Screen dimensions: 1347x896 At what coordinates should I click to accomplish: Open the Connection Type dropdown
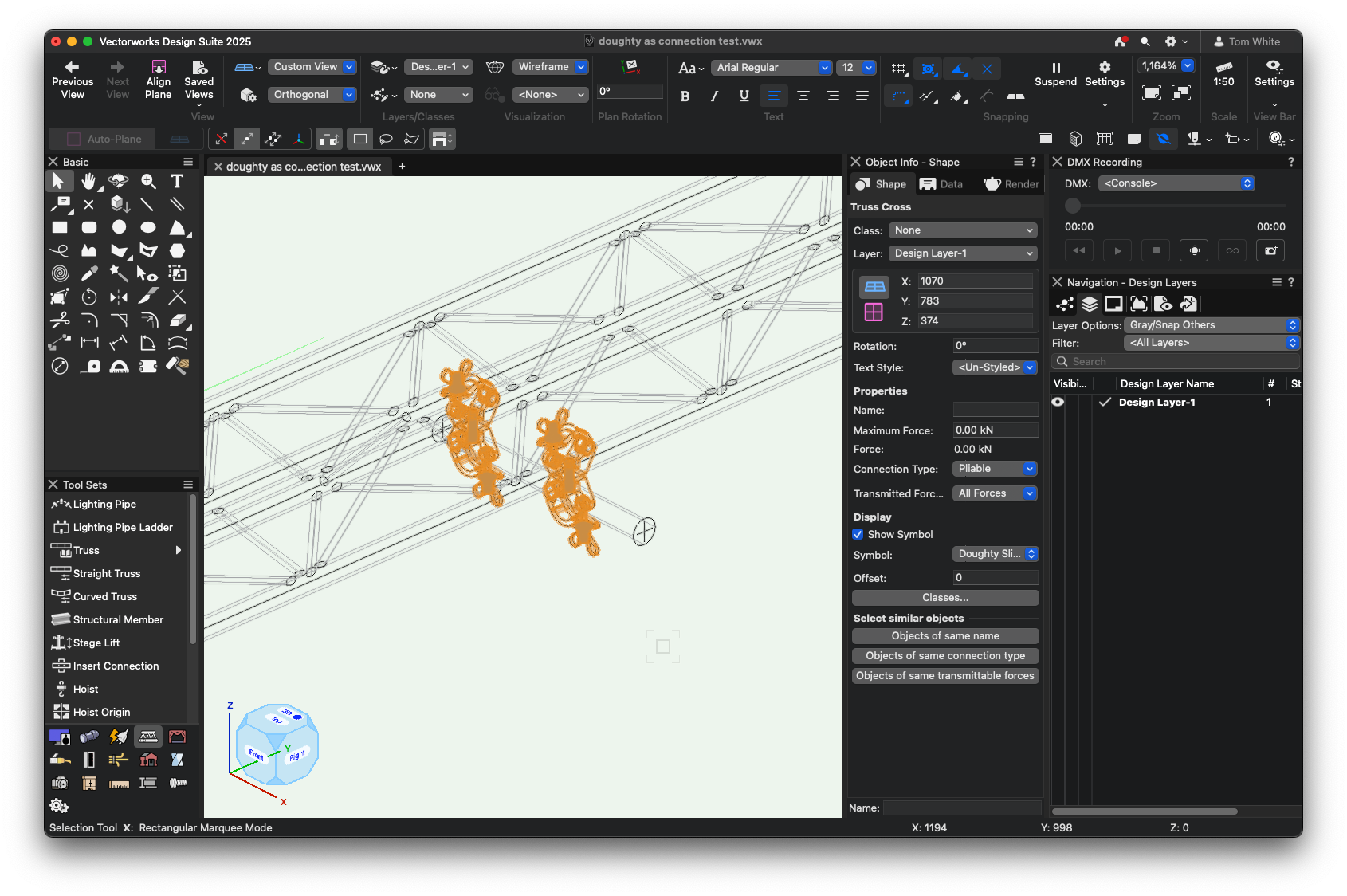[x=995, y=469]
